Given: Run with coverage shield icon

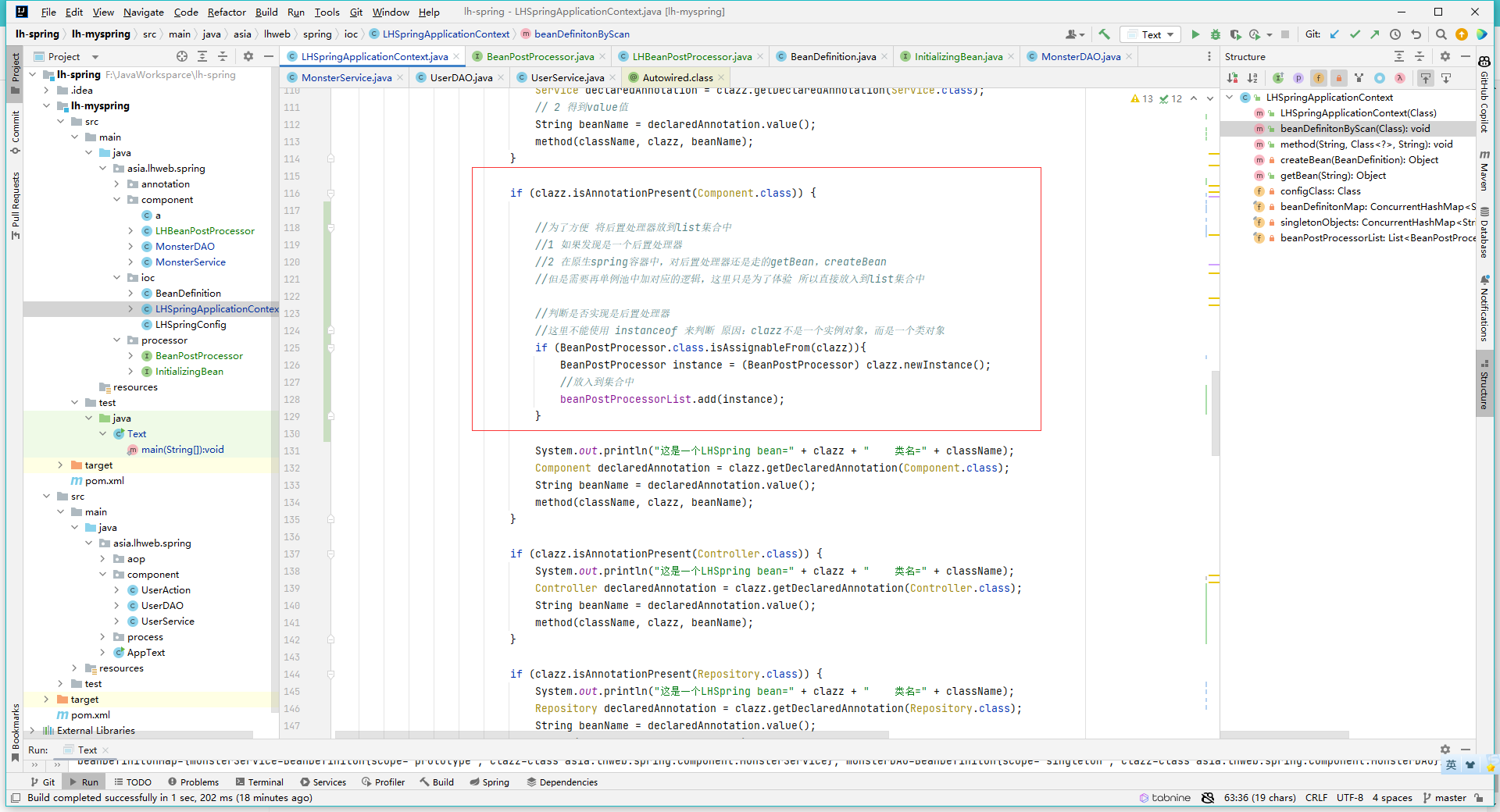Looking at the screenshot, I should (1235, 34).
